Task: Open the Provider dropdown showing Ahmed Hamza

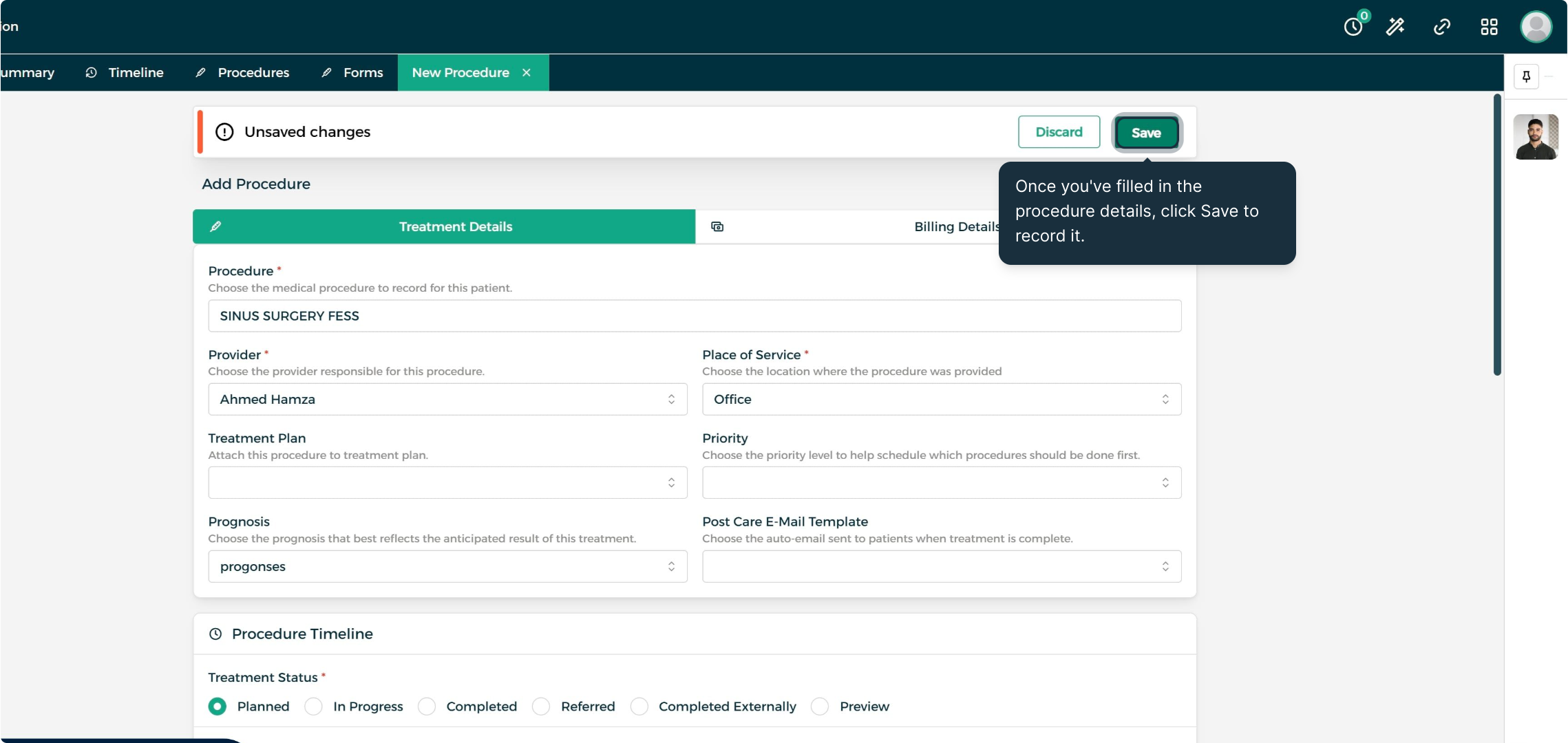Action: pyautogui.click(x=447, y=399)
